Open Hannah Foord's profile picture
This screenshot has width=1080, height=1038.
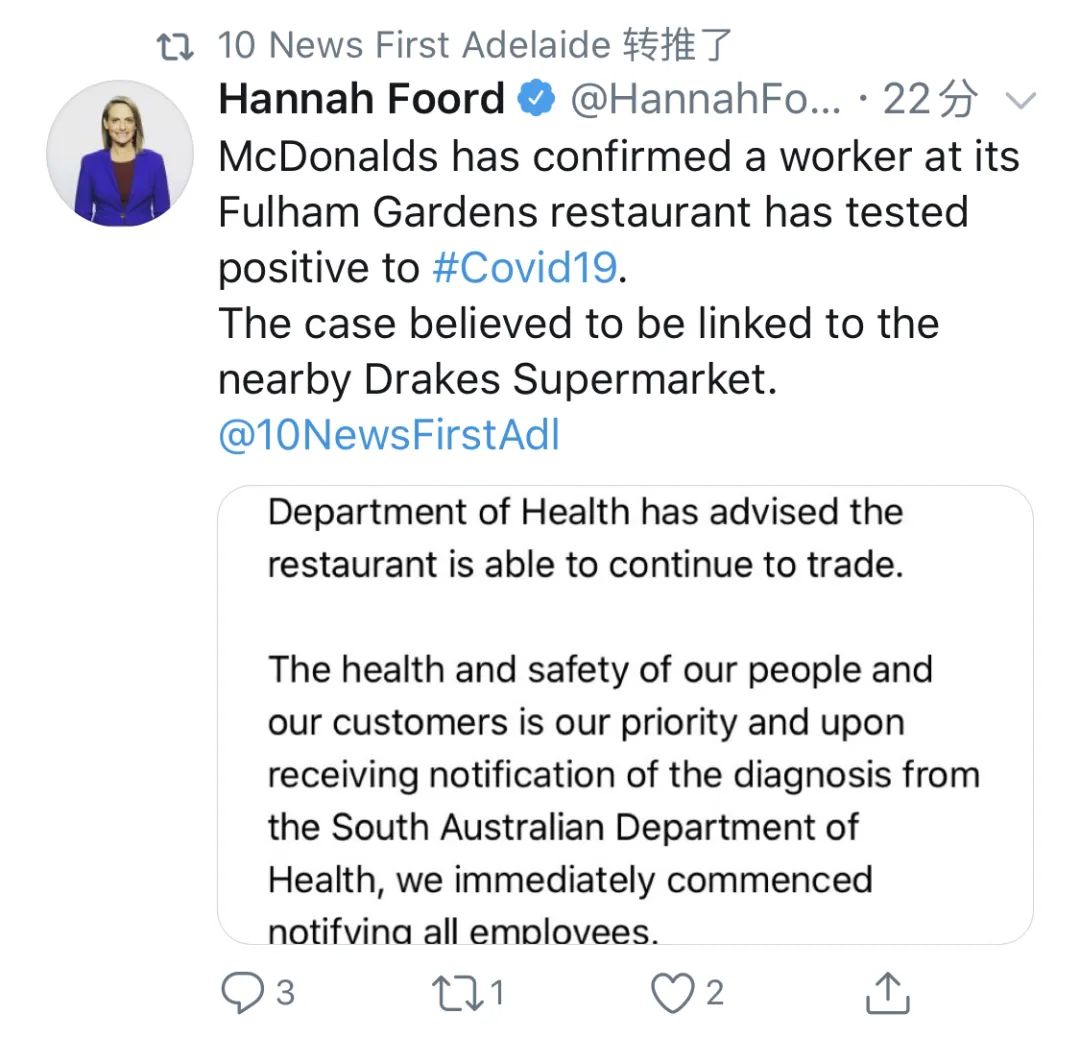pyautogui.click(x=120, y=152)
